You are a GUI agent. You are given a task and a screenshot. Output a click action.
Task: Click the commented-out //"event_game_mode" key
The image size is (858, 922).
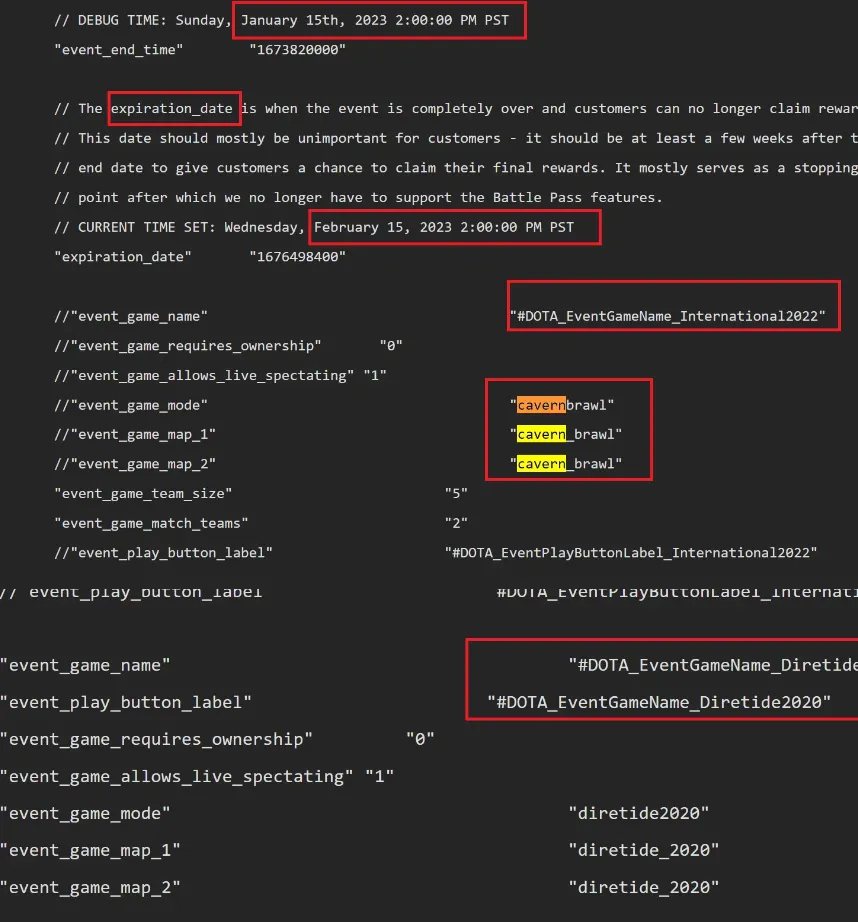(x=131, y=405)
